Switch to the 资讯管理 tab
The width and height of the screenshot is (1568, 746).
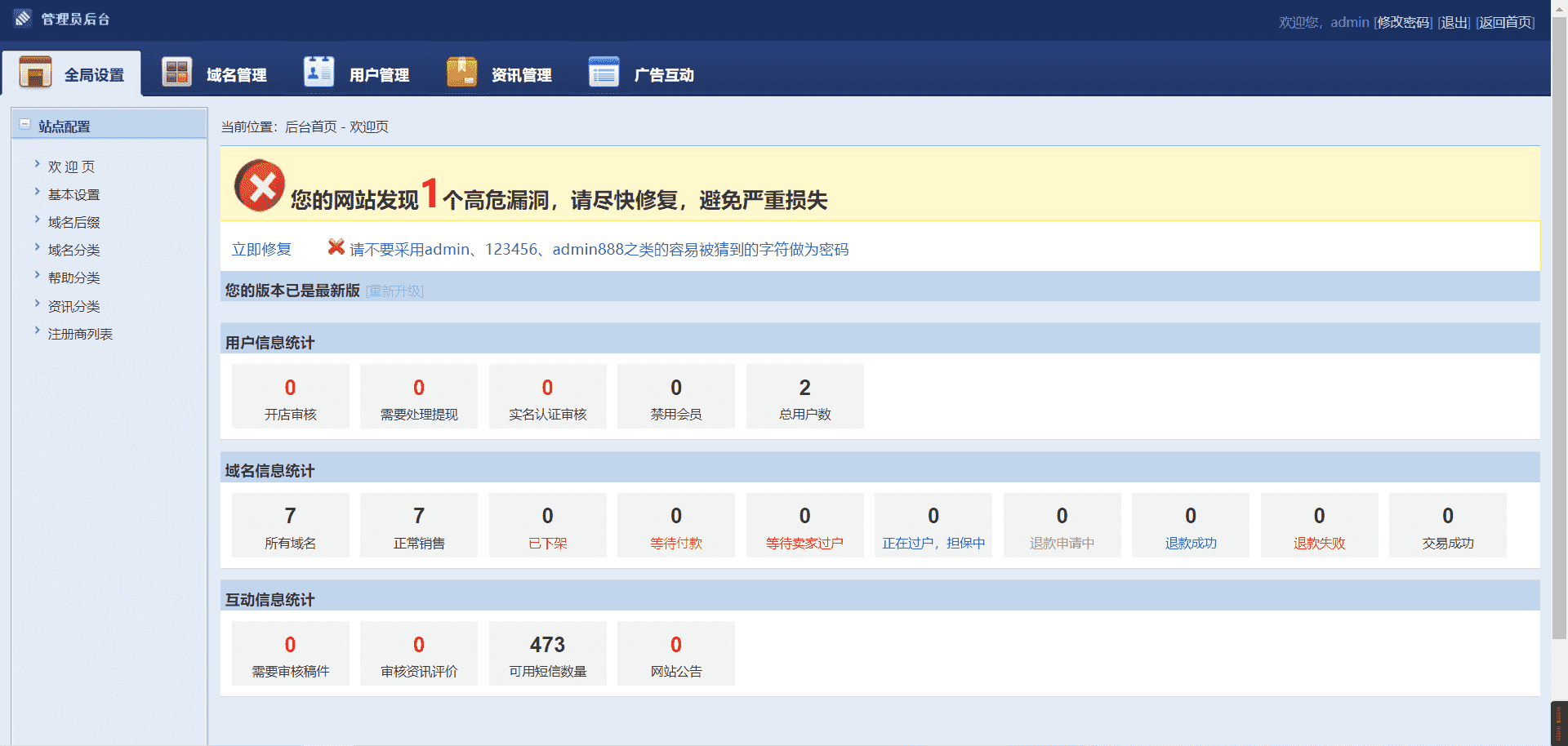(x=521, y=75)
